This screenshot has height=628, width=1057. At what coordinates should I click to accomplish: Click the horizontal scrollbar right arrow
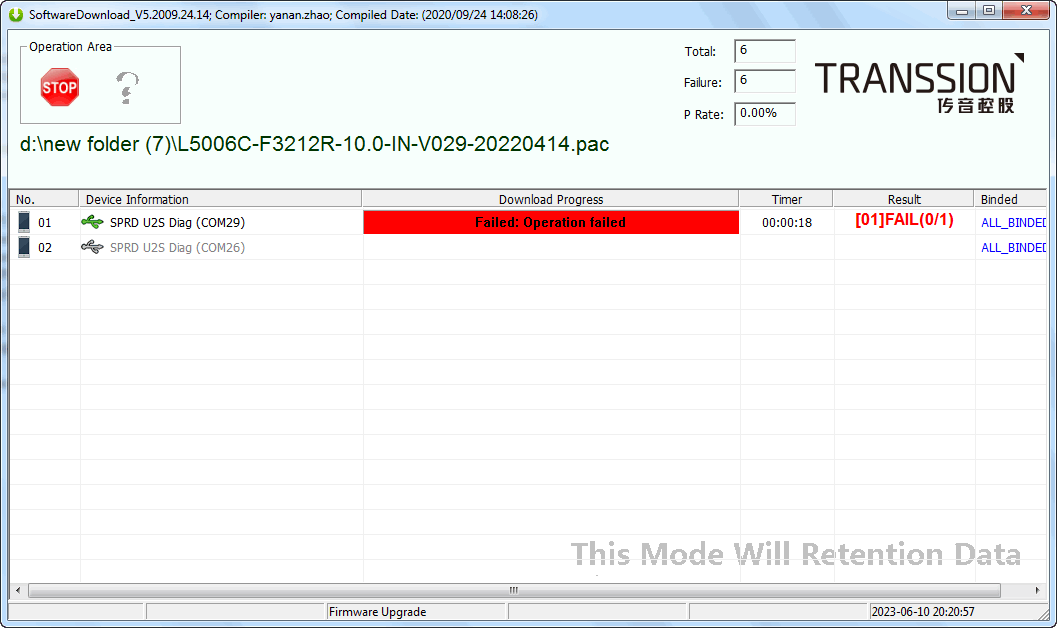pos(1037,590)
